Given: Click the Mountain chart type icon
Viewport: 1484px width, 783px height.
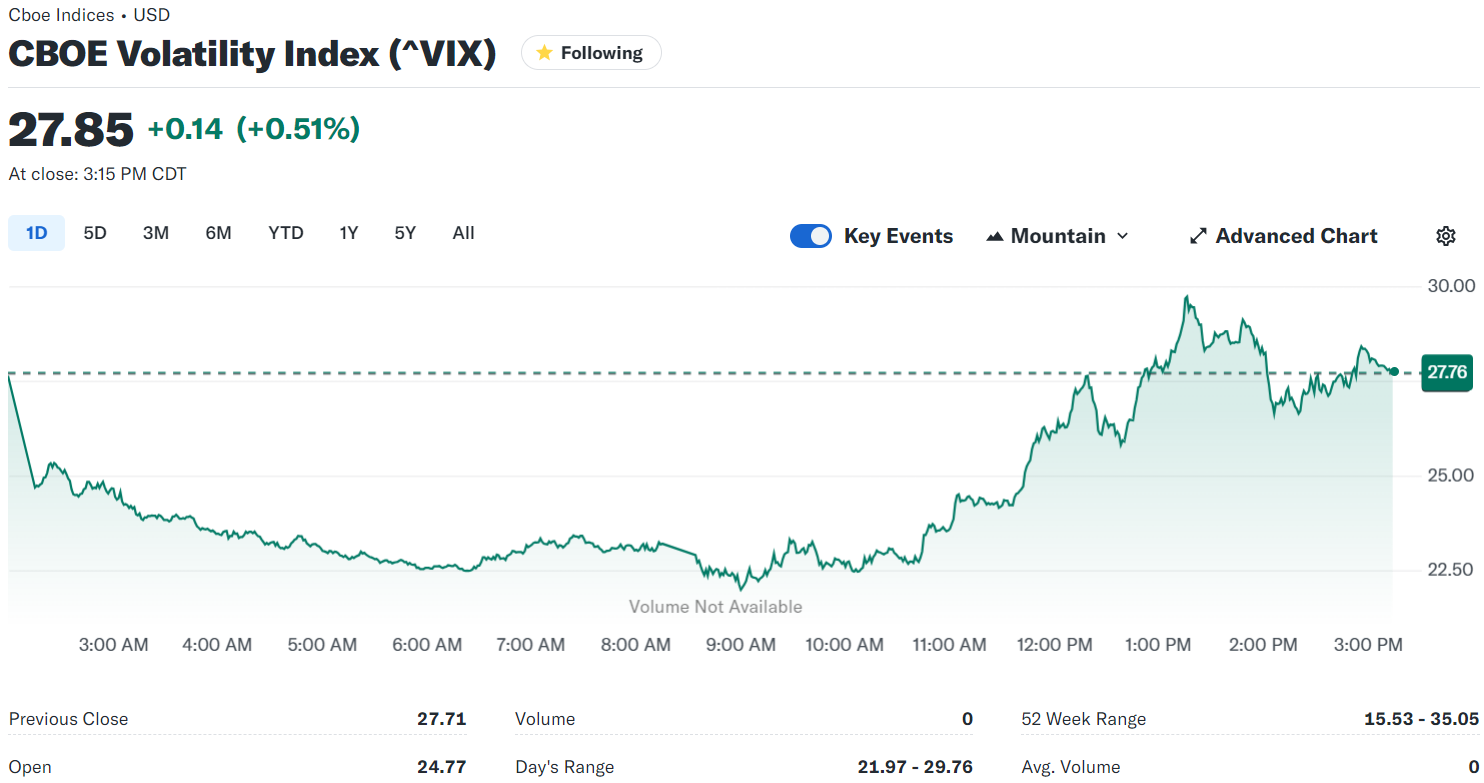Looking at the screenshot, I should click(x=994, y=237).
